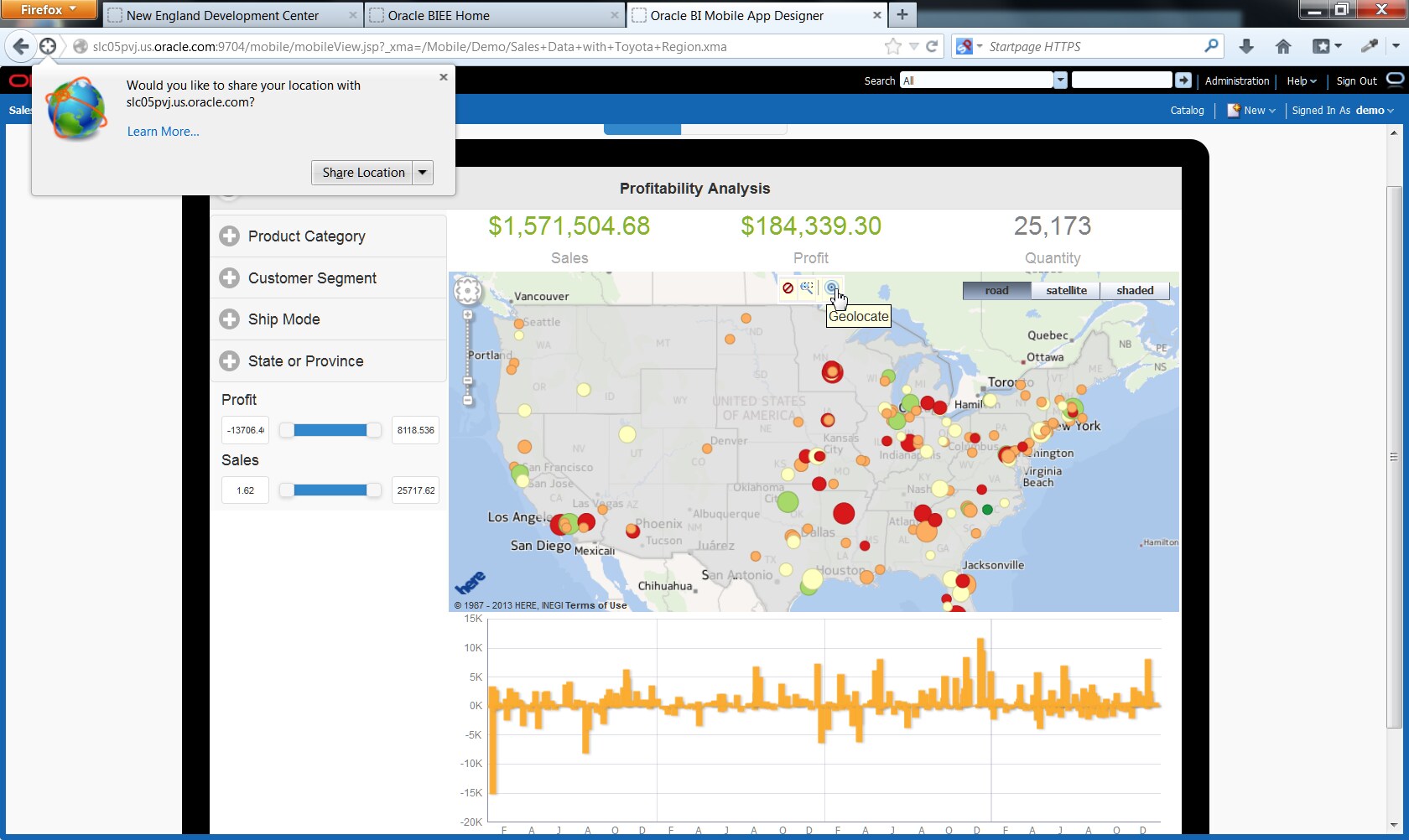Open the Learn More link
Image resolution: width=1409 pixels, height=840 pixels.
point(164,132)
